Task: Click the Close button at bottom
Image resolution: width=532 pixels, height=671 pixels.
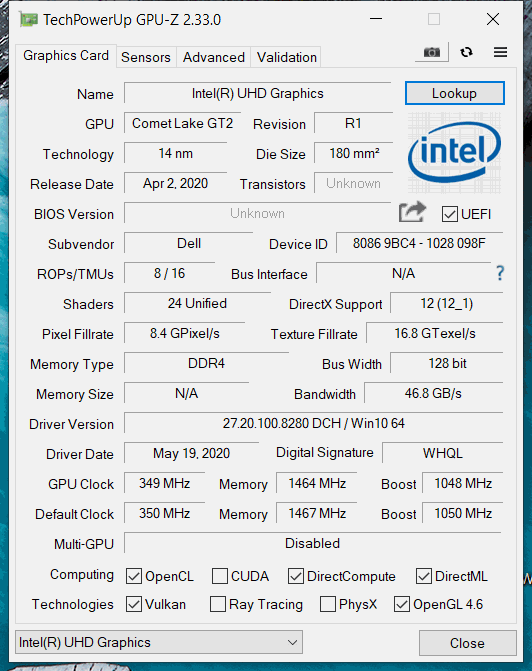Action: click(x=467, y=643)
